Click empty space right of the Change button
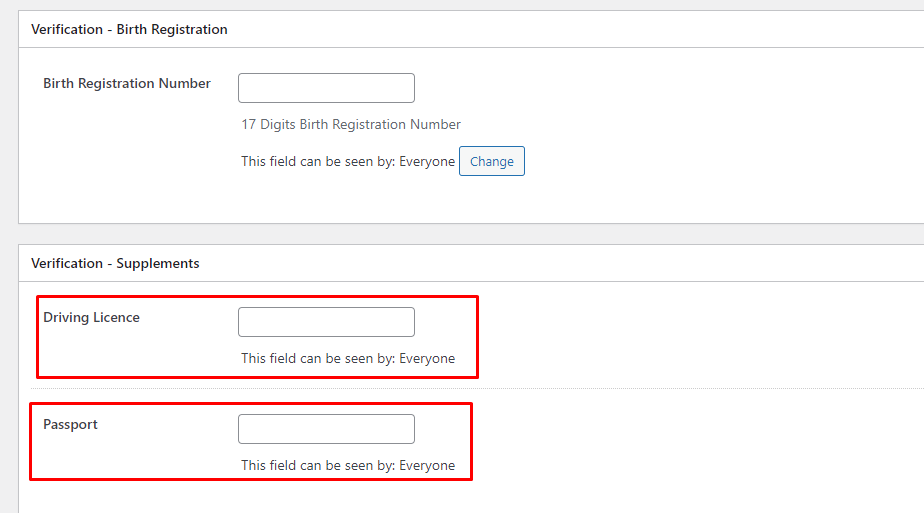This screenshot has width=924, height=513. [700, 161]
